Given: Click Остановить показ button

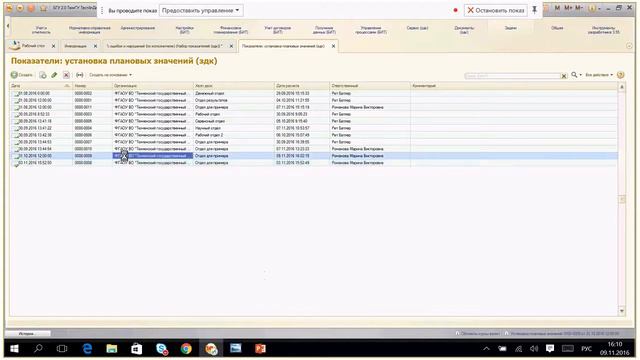Looking at the screenshot, I should (x=496, y=10).
